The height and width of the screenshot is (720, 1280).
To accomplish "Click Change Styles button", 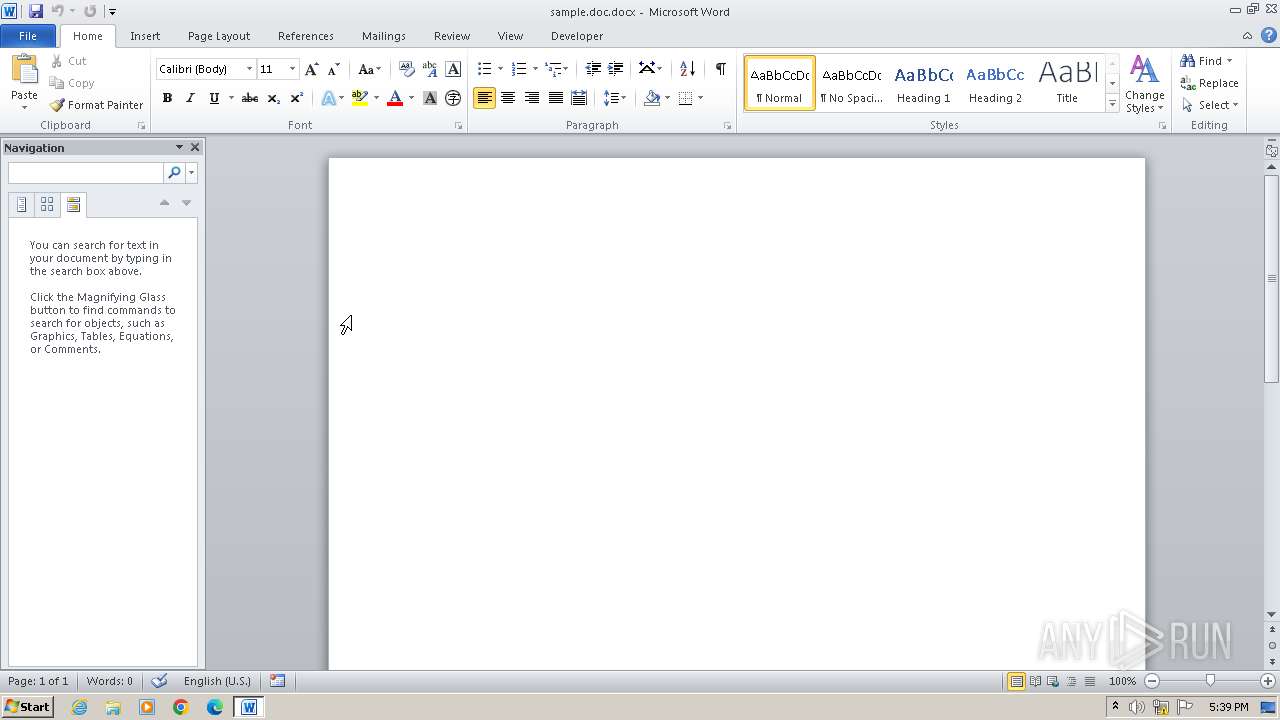I will pos(1144,85).
